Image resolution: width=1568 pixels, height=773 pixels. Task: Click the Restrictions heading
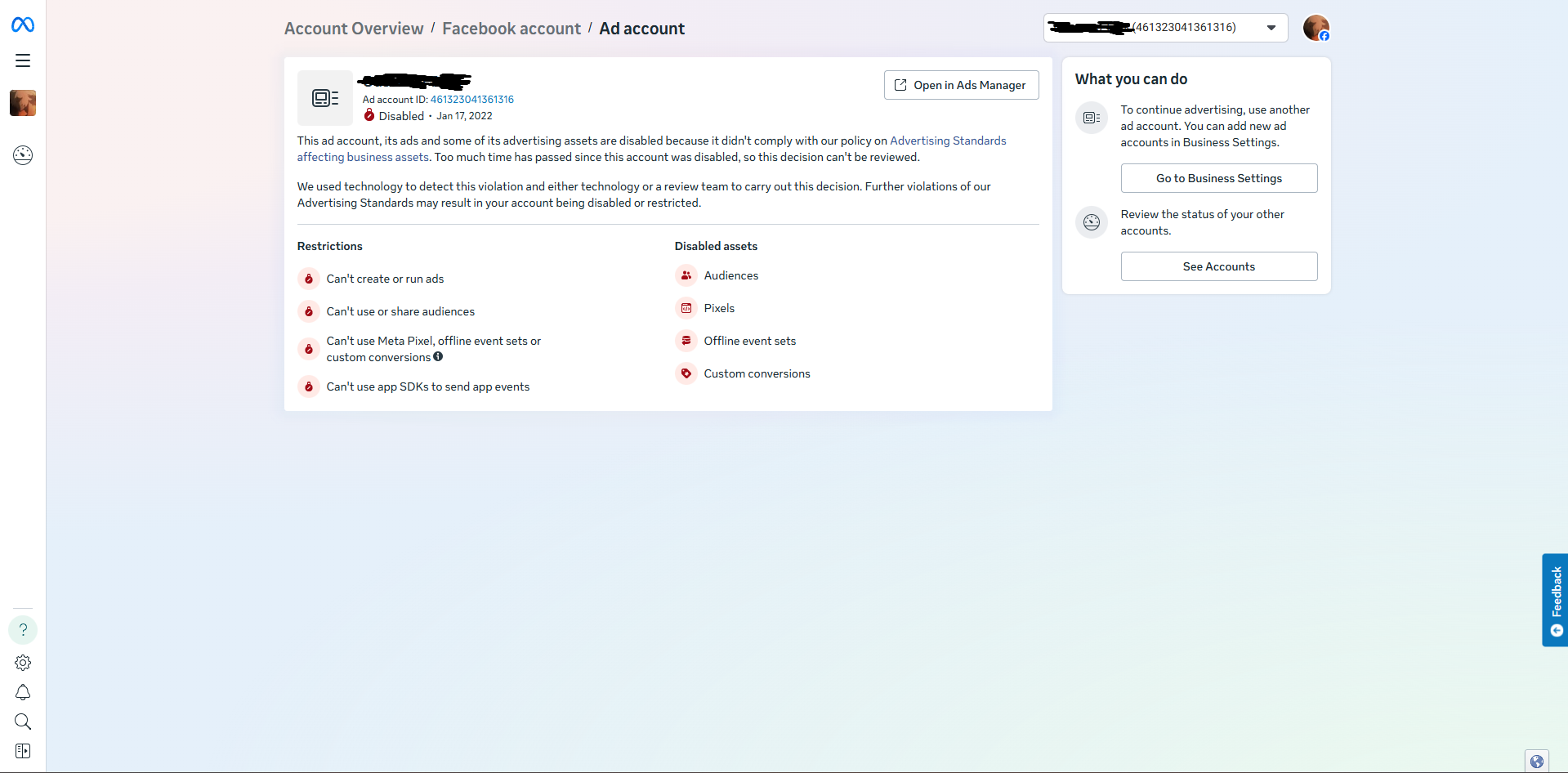[x=330, y=246]
